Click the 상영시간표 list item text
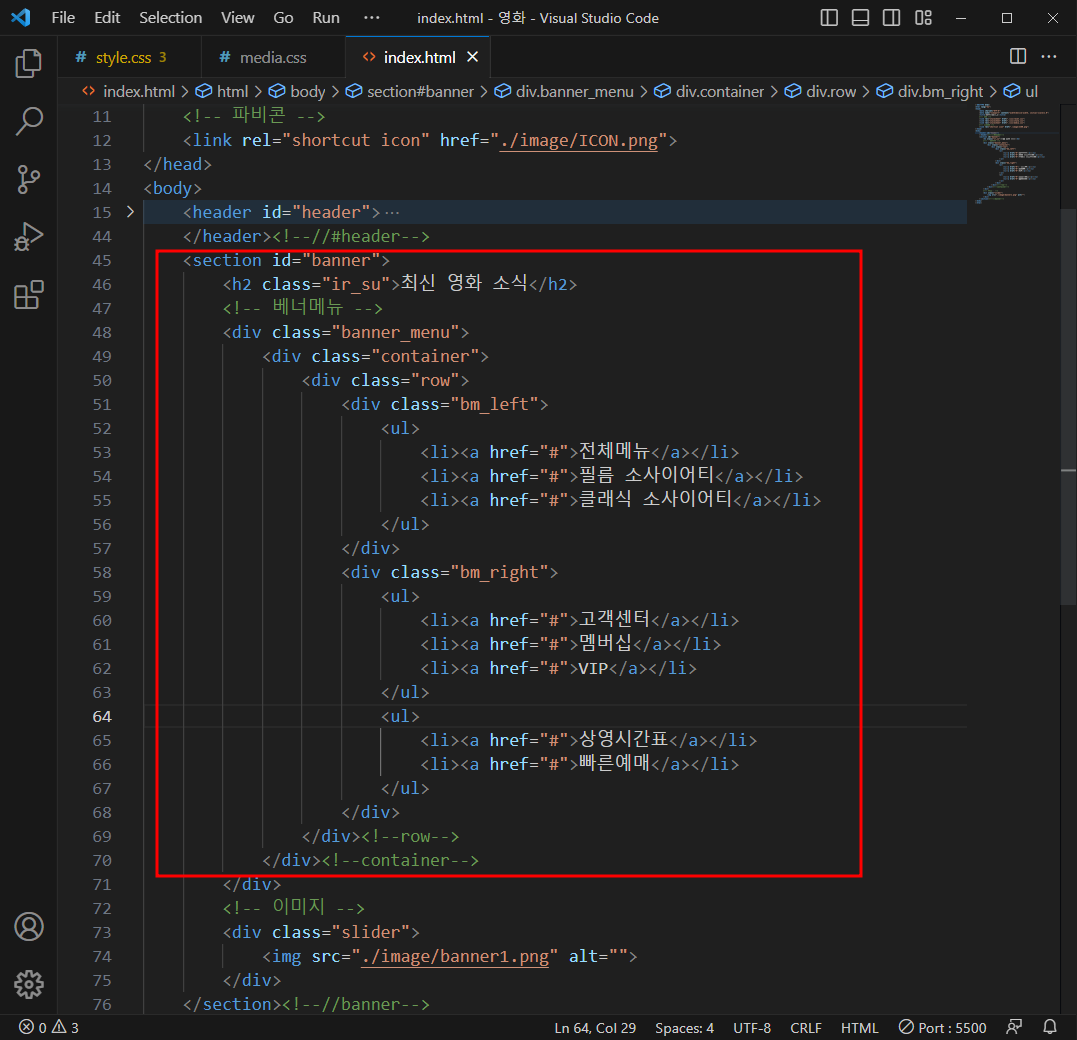 624,739
